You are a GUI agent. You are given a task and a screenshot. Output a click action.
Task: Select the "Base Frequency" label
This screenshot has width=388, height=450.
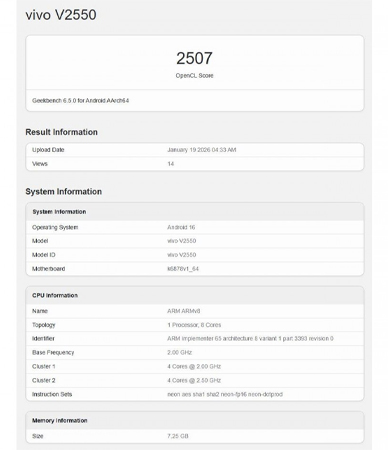(53, 353)
